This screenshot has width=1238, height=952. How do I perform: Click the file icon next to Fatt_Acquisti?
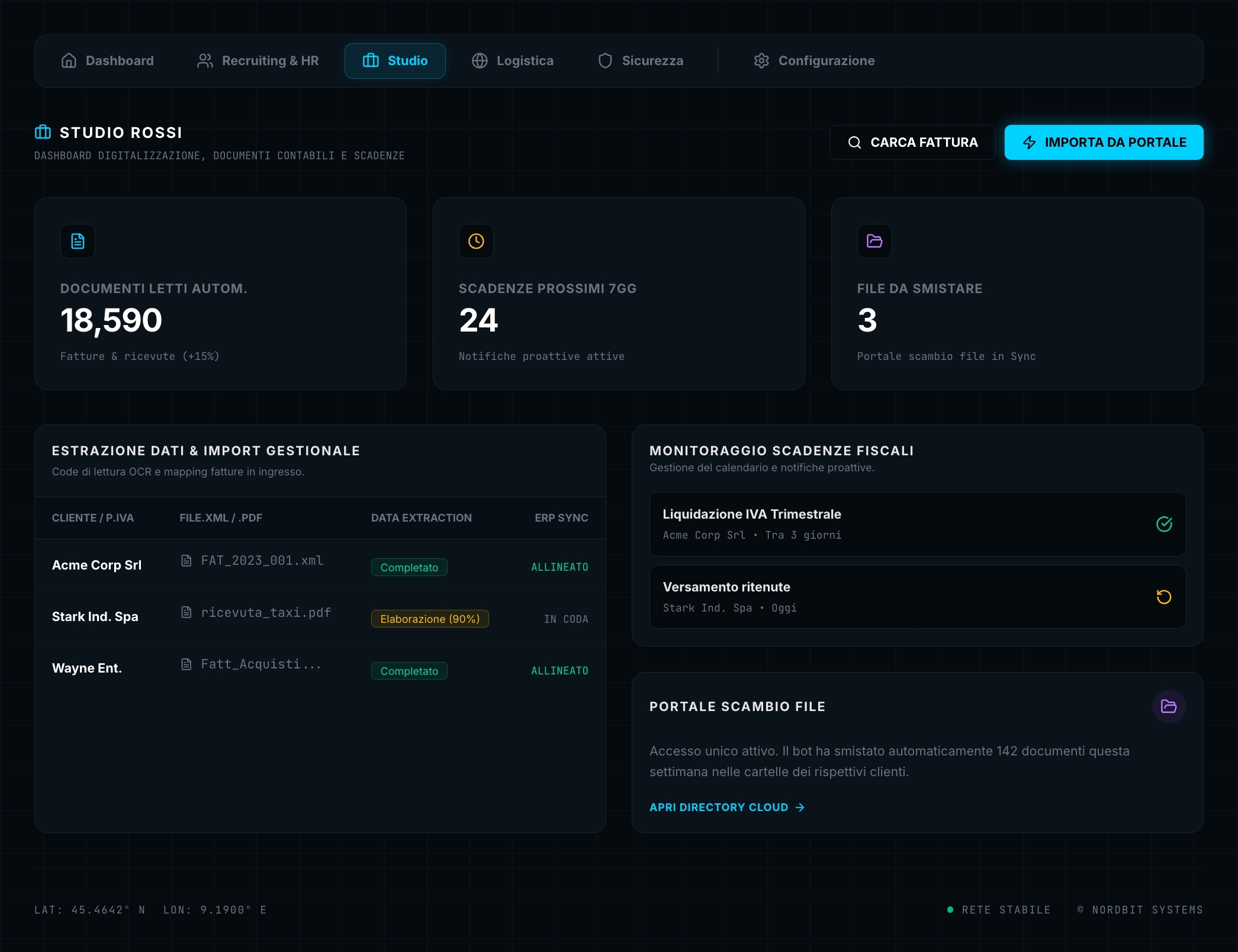point(186,664)
